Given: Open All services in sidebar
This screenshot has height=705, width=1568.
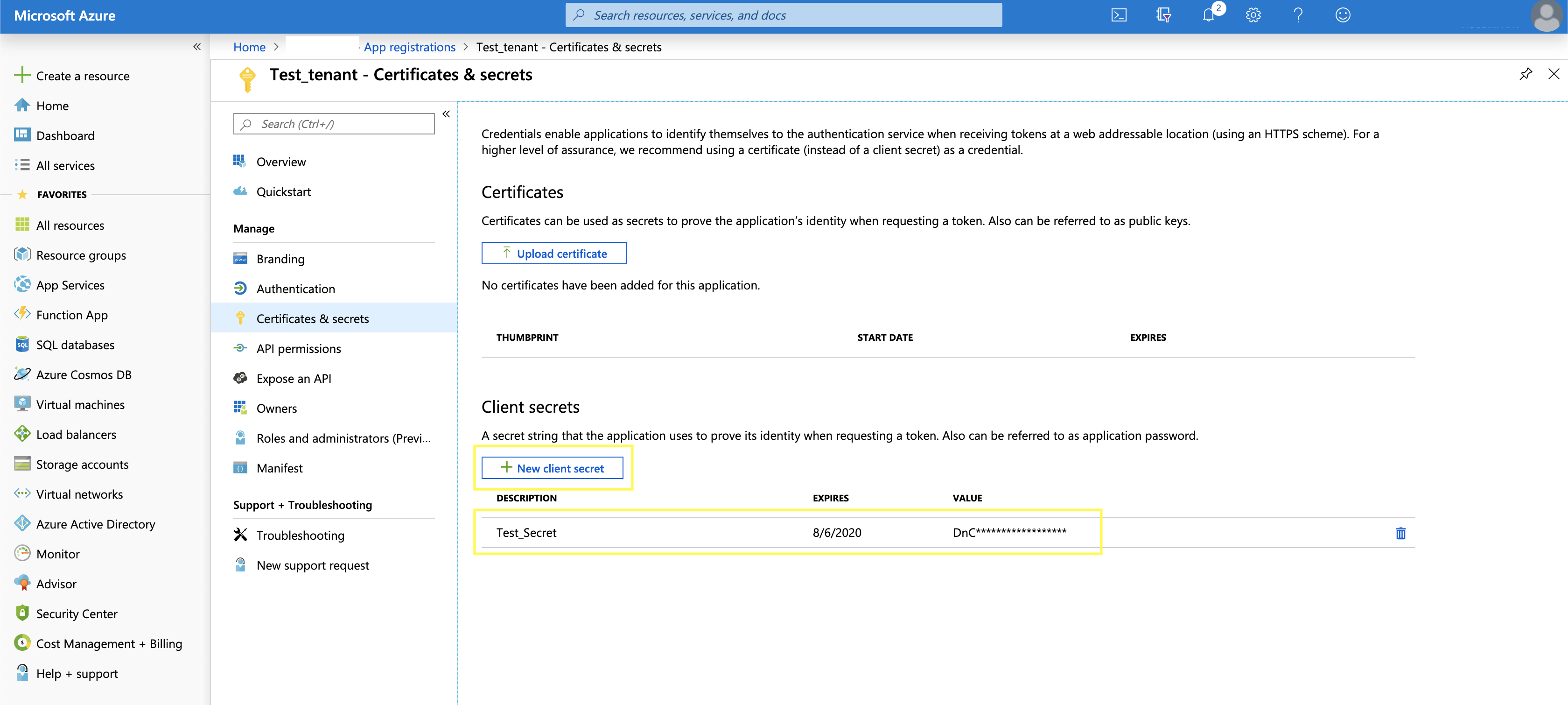Looking at the screenshot, I should [x=65, y=166].
